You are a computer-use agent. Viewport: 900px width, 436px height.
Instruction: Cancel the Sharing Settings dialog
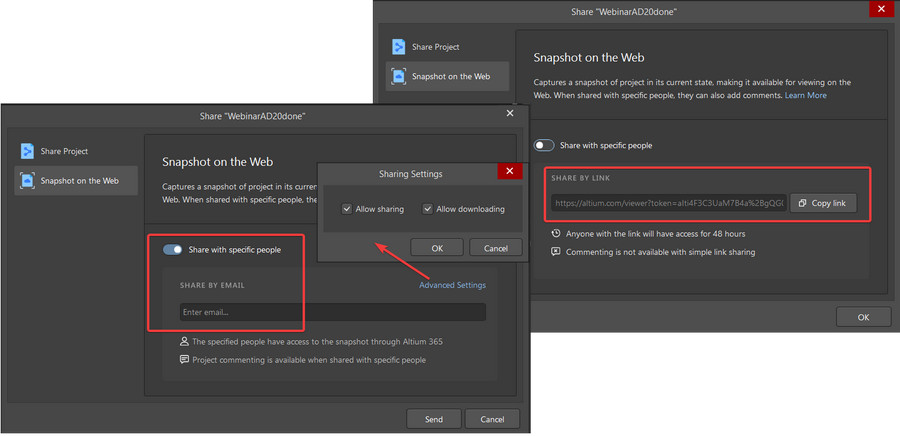[496, 248]
